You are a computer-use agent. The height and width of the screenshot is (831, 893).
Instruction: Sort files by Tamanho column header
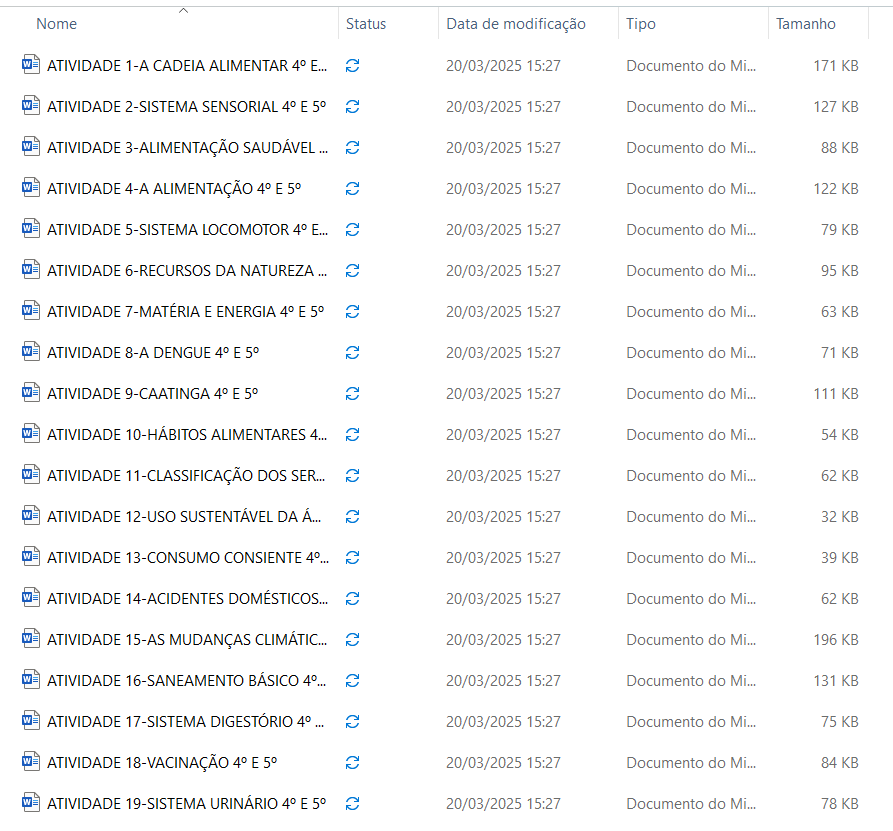pyautogui.click(x=805, y=24)
